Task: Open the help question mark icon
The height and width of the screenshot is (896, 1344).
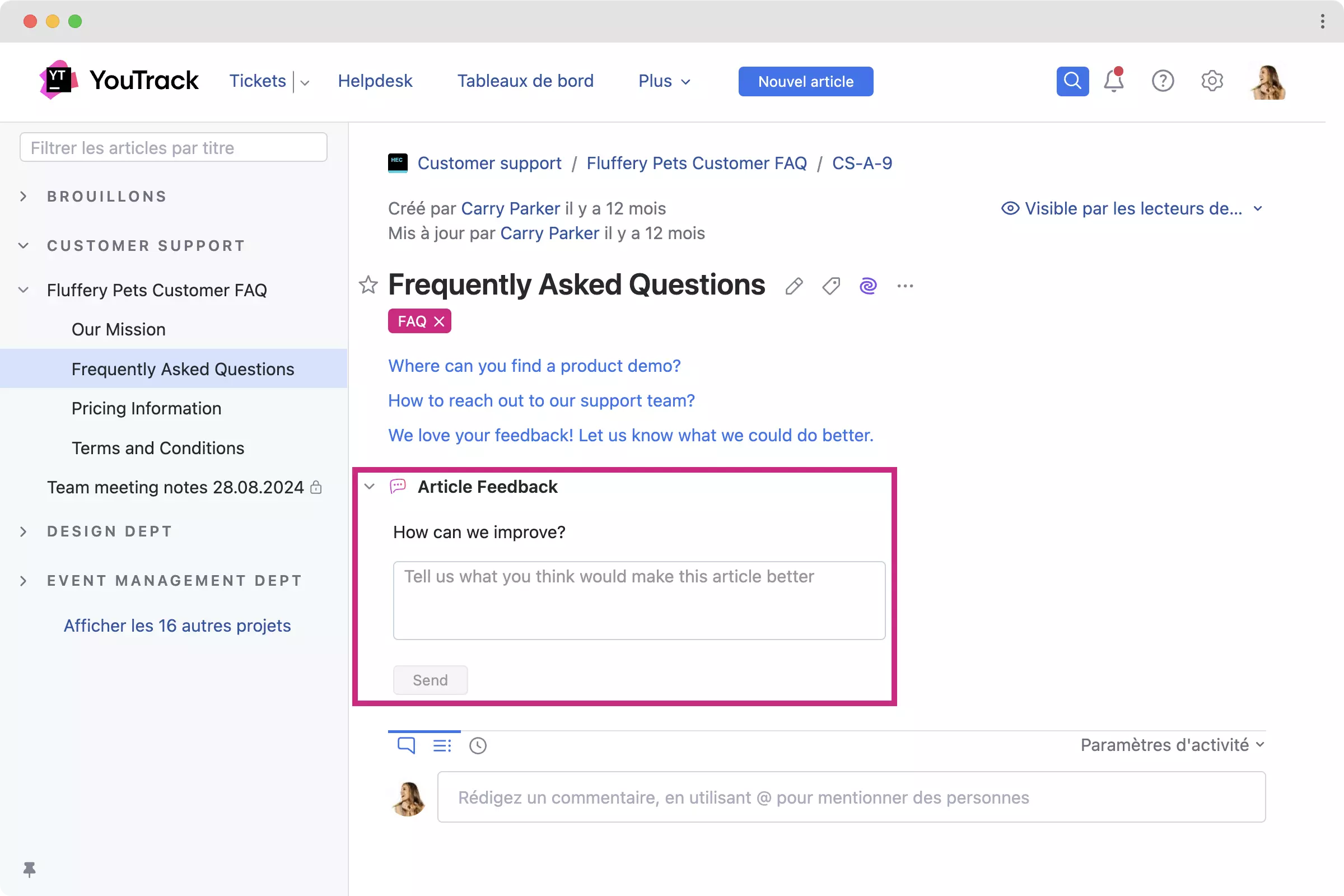Action: [1163, 81]
